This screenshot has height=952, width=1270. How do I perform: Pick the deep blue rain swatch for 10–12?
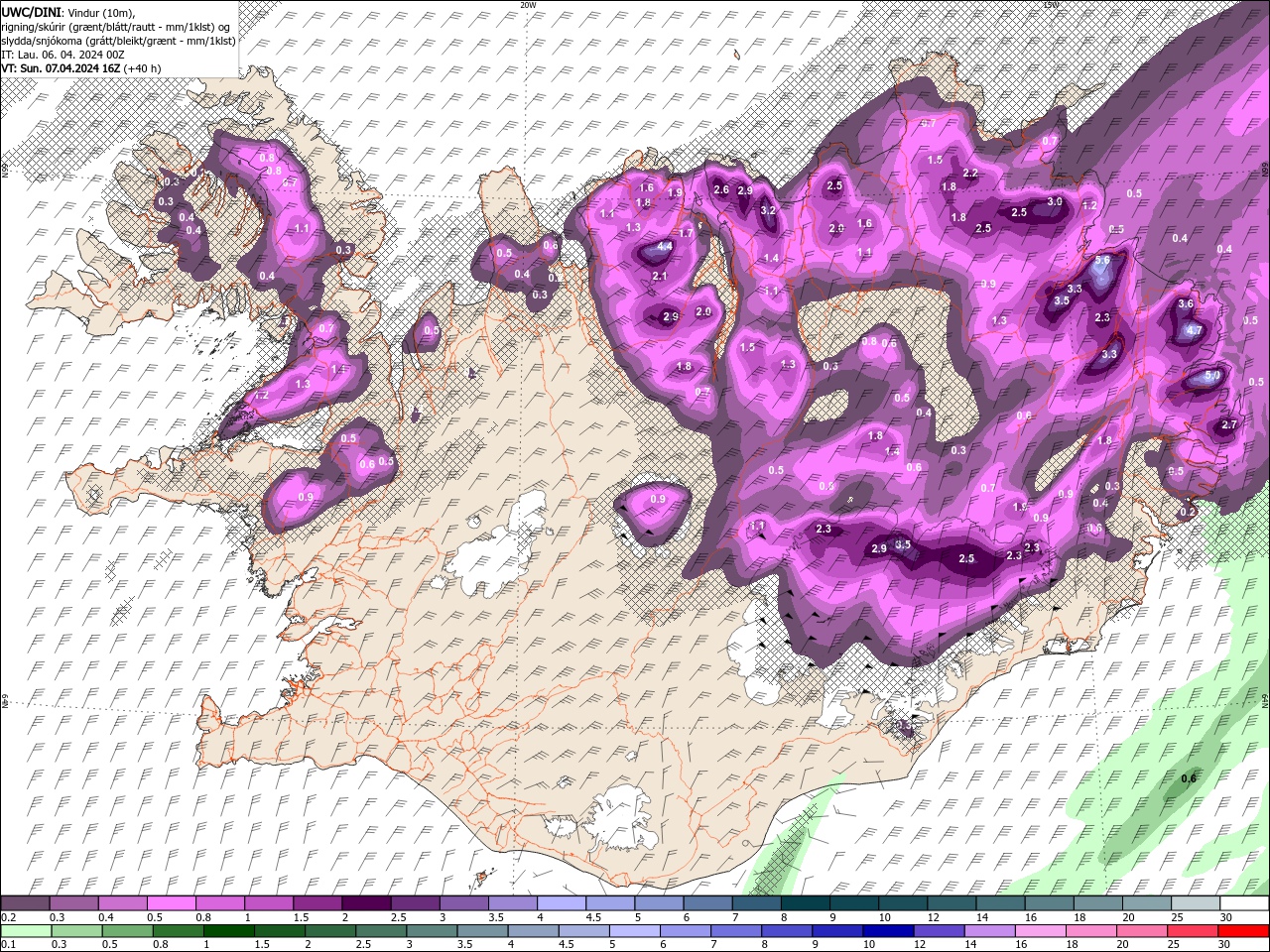coord(890,931)
